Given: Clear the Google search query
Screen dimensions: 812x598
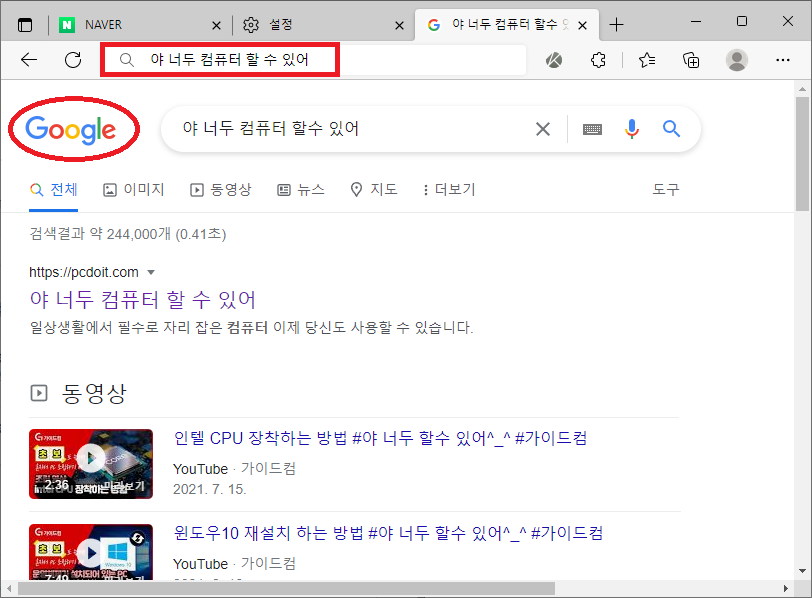Looking at the screenshot, I should pos(543,129).
